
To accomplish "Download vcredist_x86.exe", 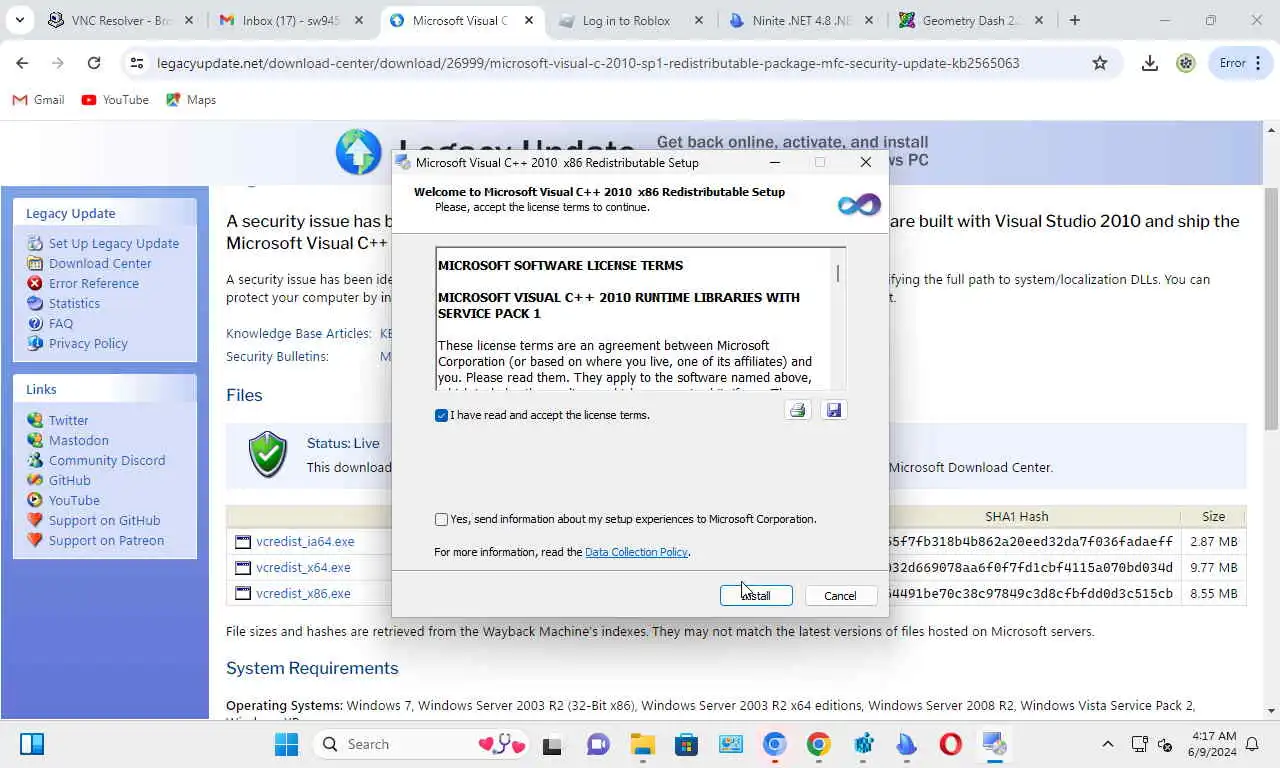I will click(x=303, y=593).
